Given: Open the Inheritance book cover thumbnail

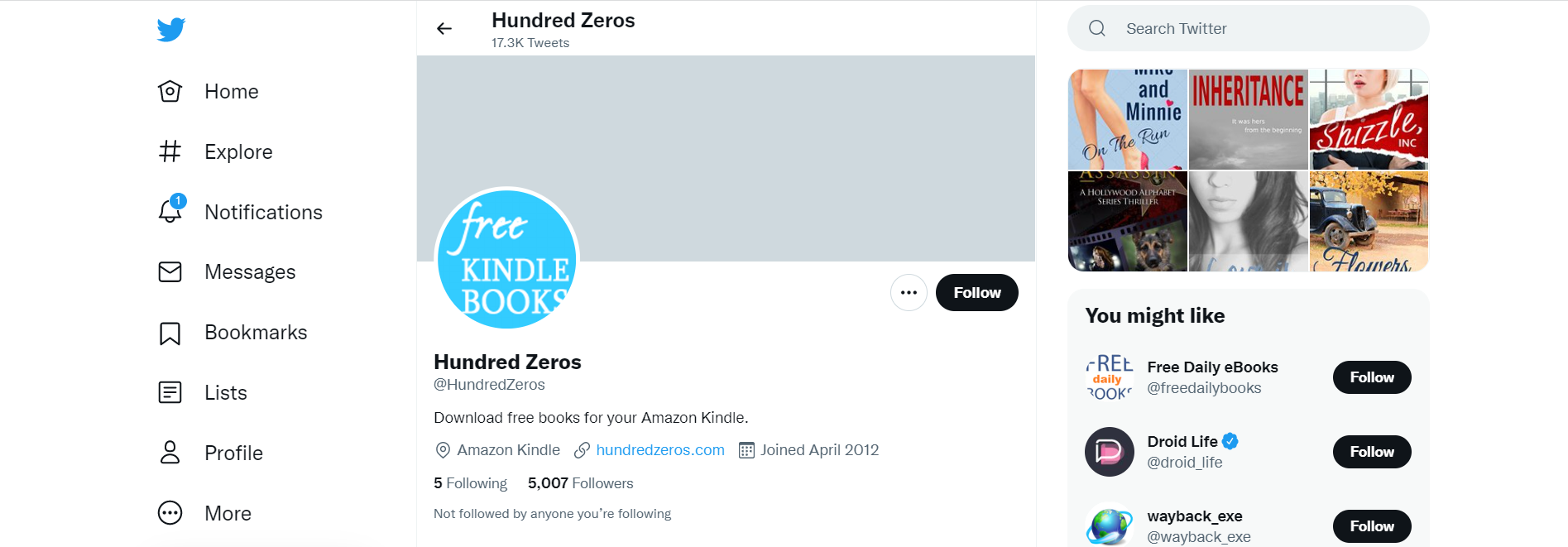Looking at the screenshot, I should (1248, 119).
